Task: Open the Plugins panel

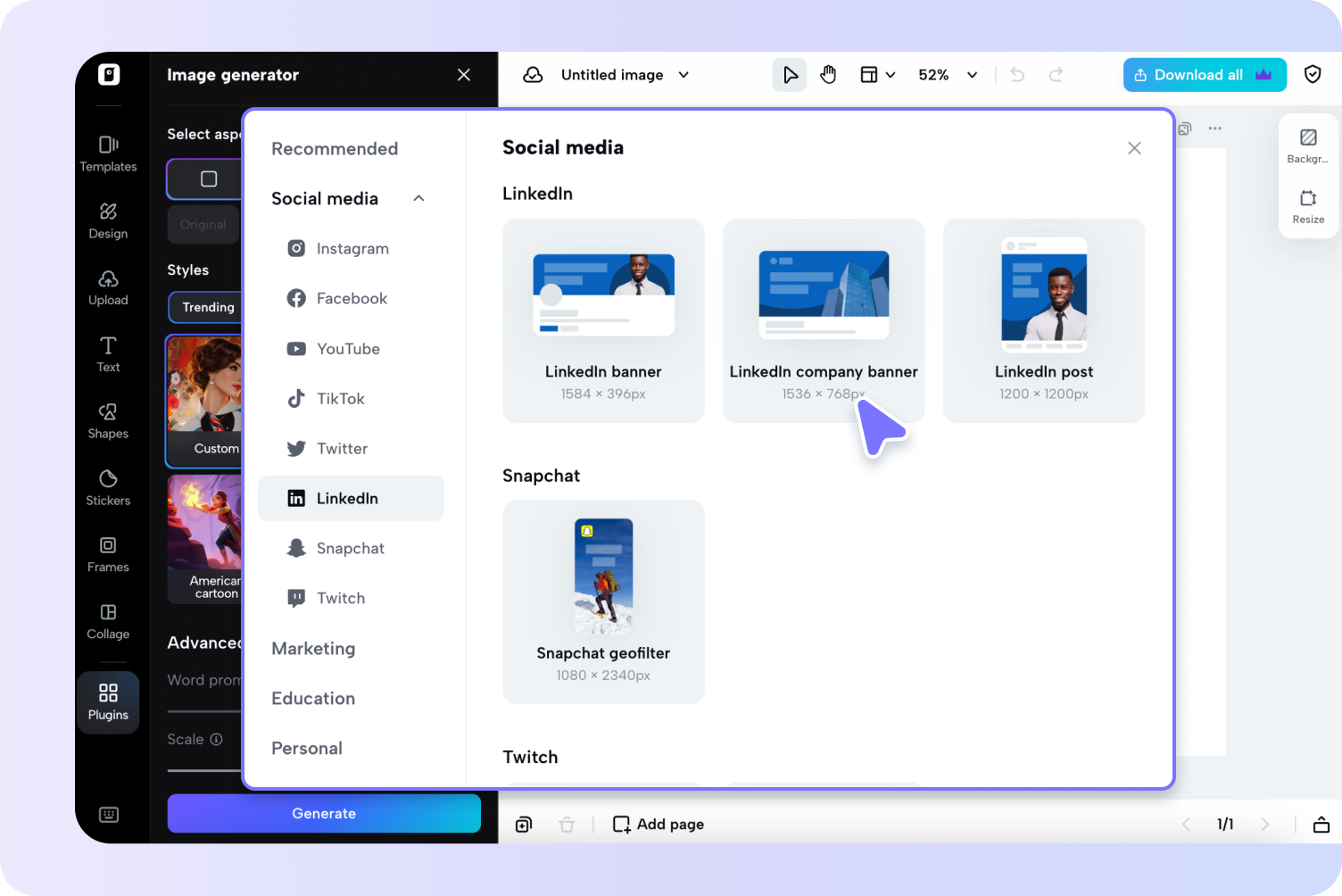Action: tap(108, 702)
